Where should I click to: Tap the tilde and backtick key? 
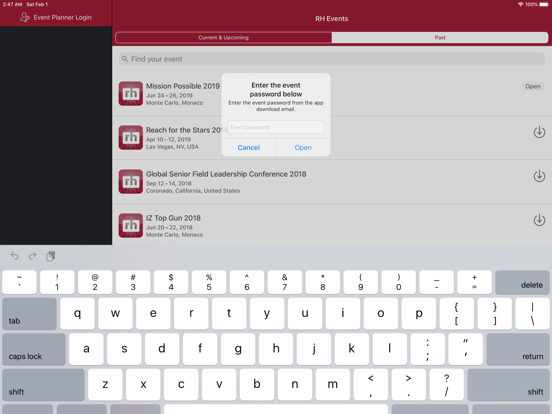(19, 282)
